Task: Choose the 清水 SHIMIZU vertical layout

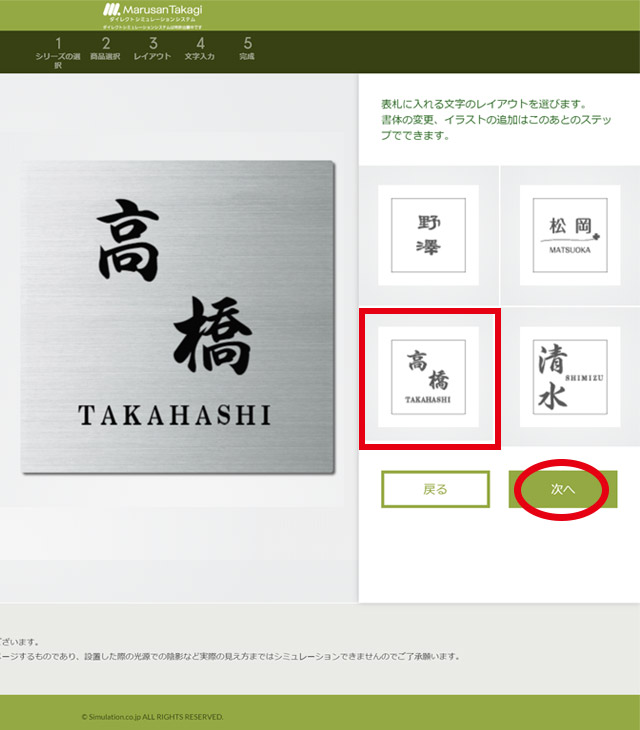Action: point(570,377)
